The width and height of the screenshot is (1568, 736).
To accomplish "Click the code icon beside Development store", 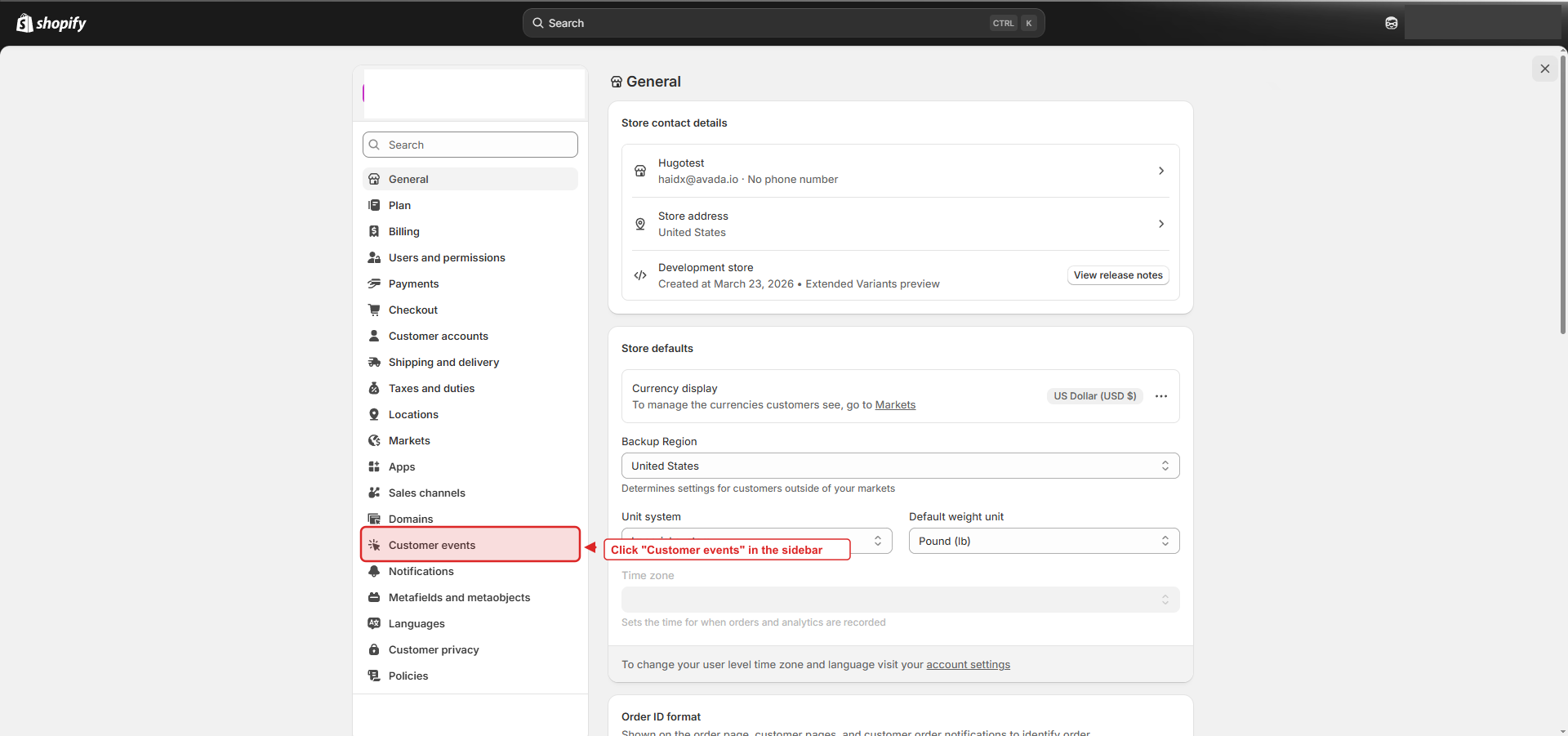I will coord(640,275).
